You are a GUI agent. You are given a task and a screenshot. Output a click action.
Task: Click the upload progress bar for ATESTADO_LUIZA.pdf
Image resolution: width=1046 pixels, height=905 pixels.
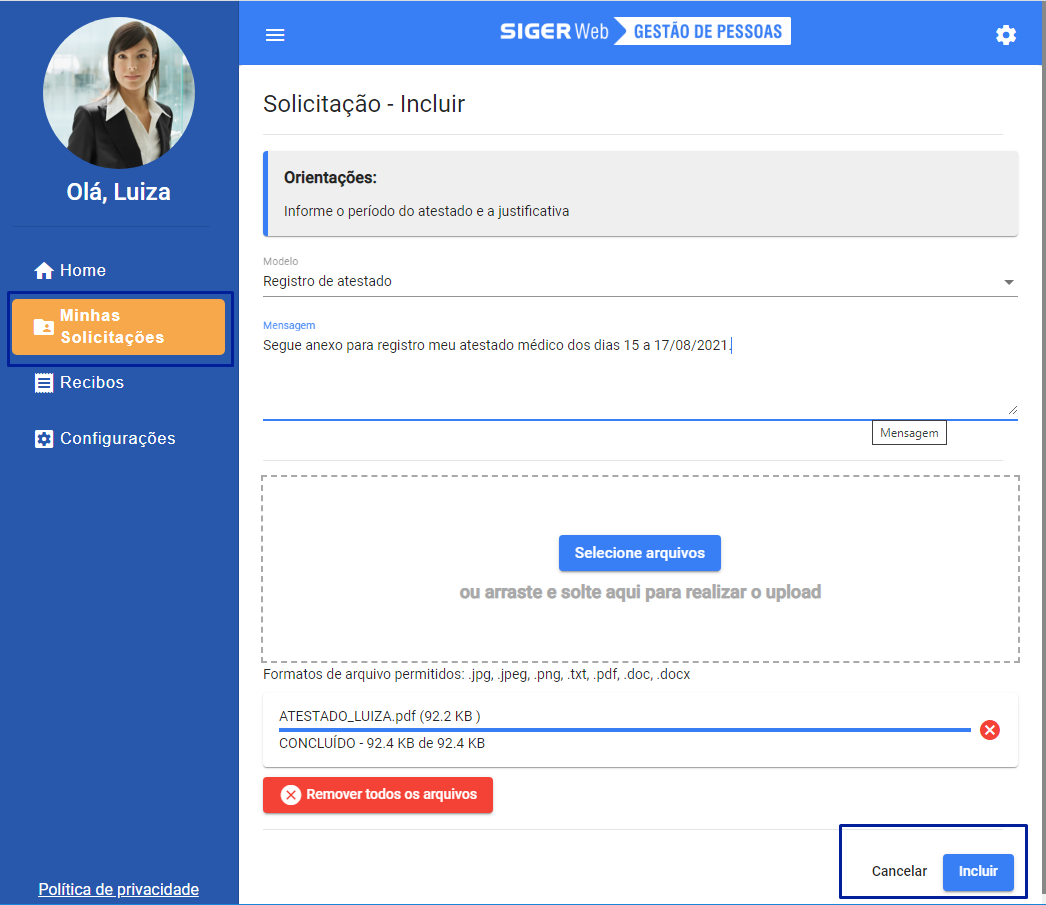624,730
